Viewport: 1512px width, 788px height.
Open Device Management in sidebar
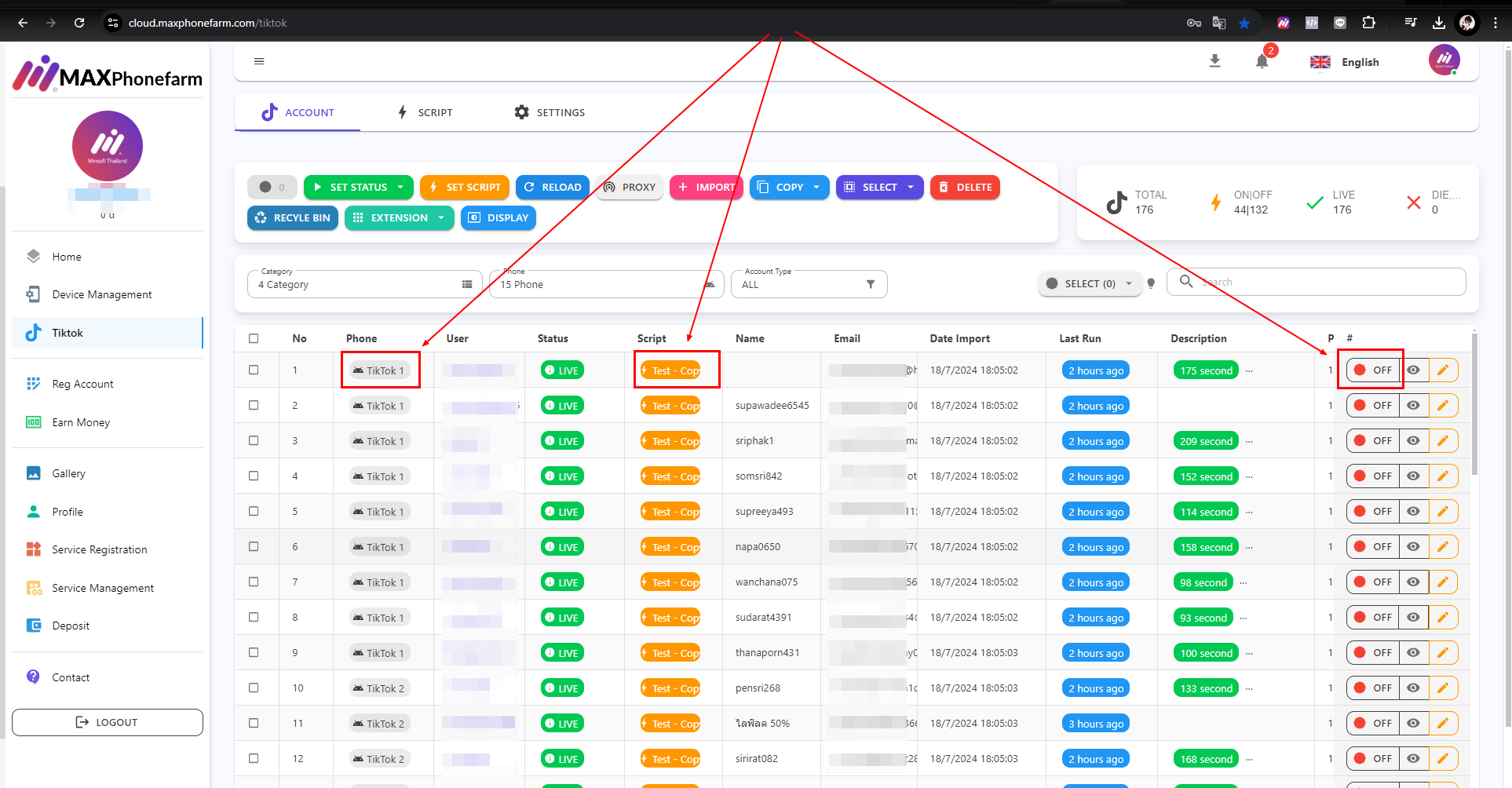pyautogui.click(x=108, y=294)
